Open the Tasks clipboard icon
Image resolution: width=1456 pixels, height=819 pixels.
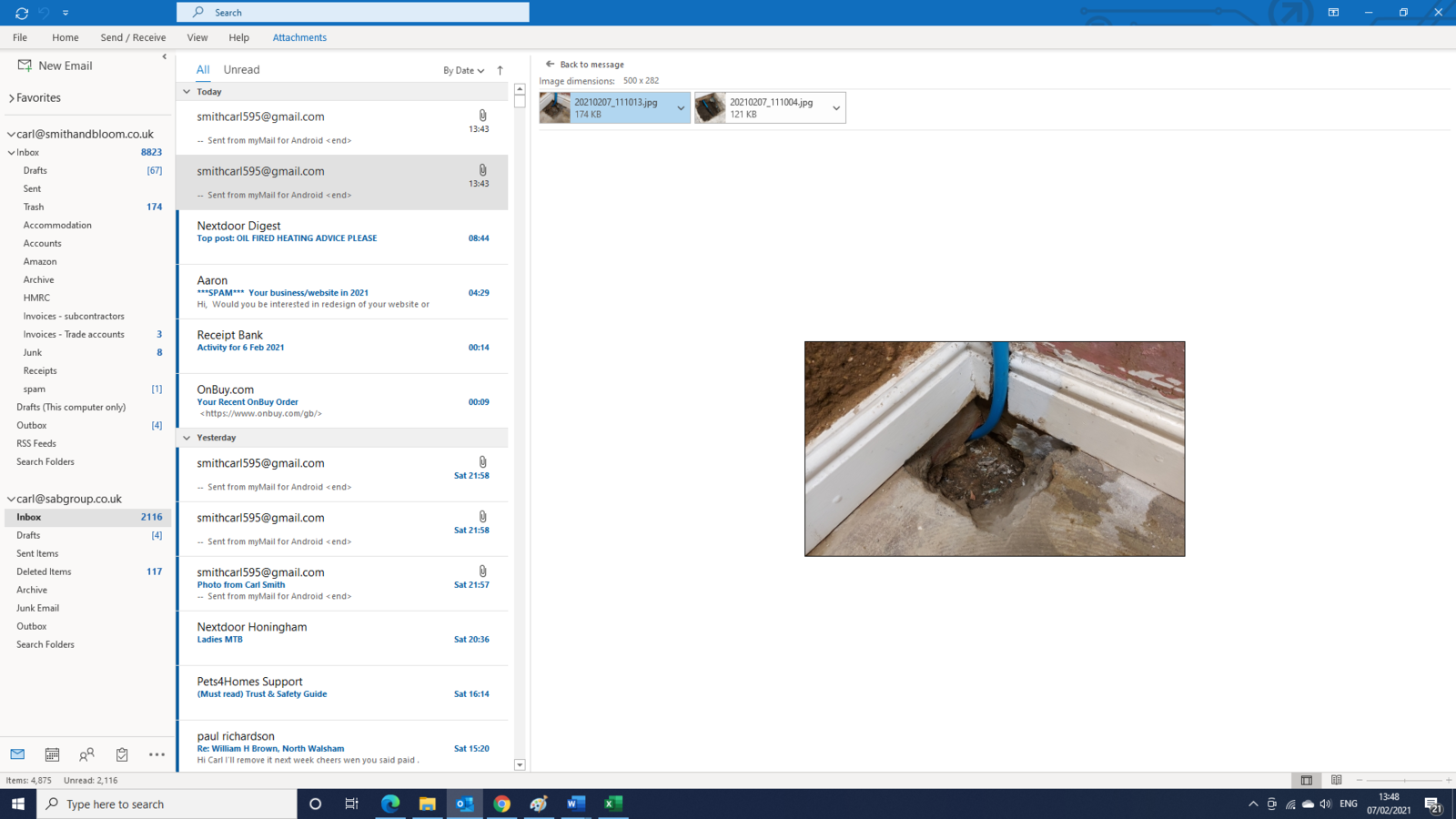122,754
